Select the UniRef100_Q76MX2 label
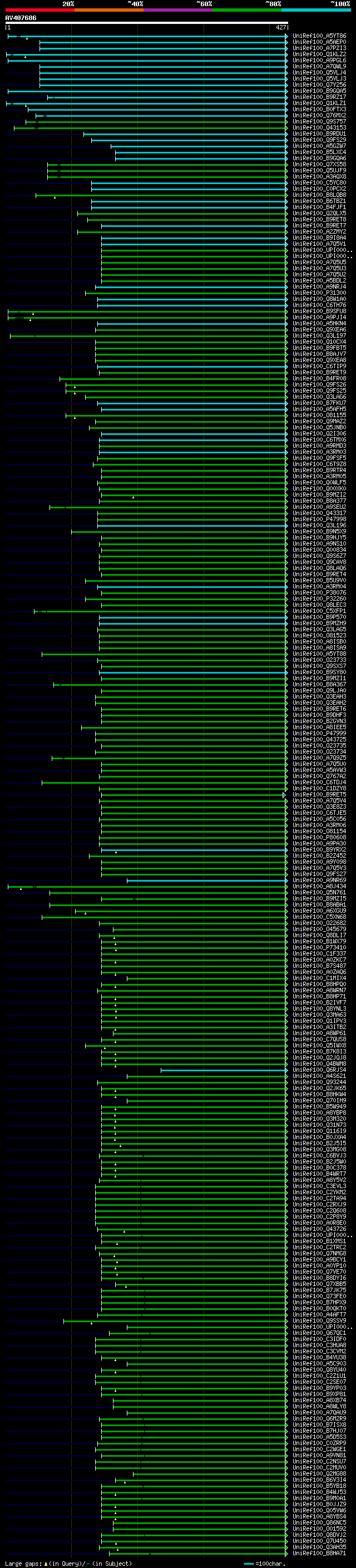 319,116
